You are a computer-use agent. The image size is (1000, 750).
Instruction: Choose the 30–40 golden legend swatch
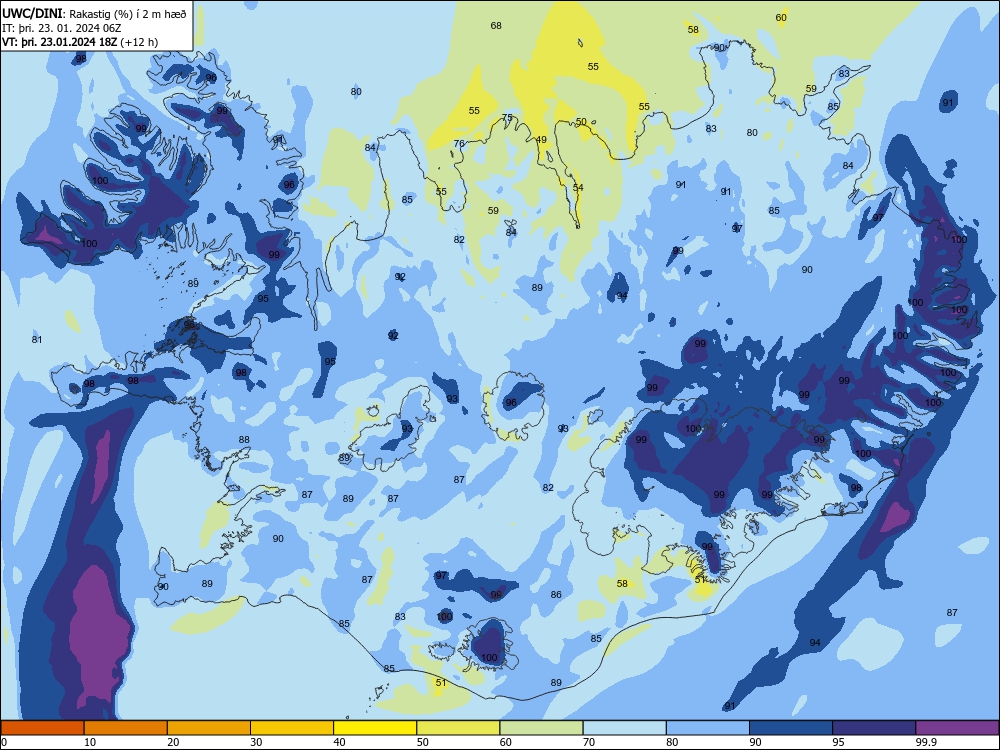292,728
